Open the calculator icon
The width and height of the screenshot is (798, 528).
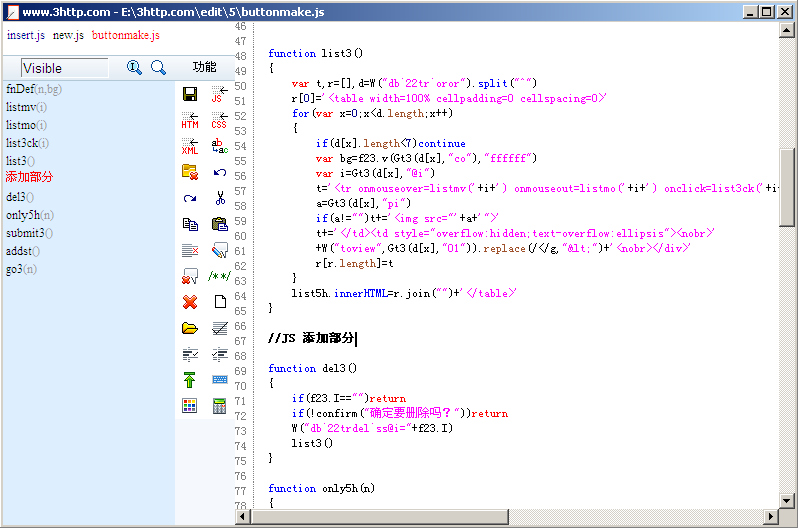coord(219,406)
